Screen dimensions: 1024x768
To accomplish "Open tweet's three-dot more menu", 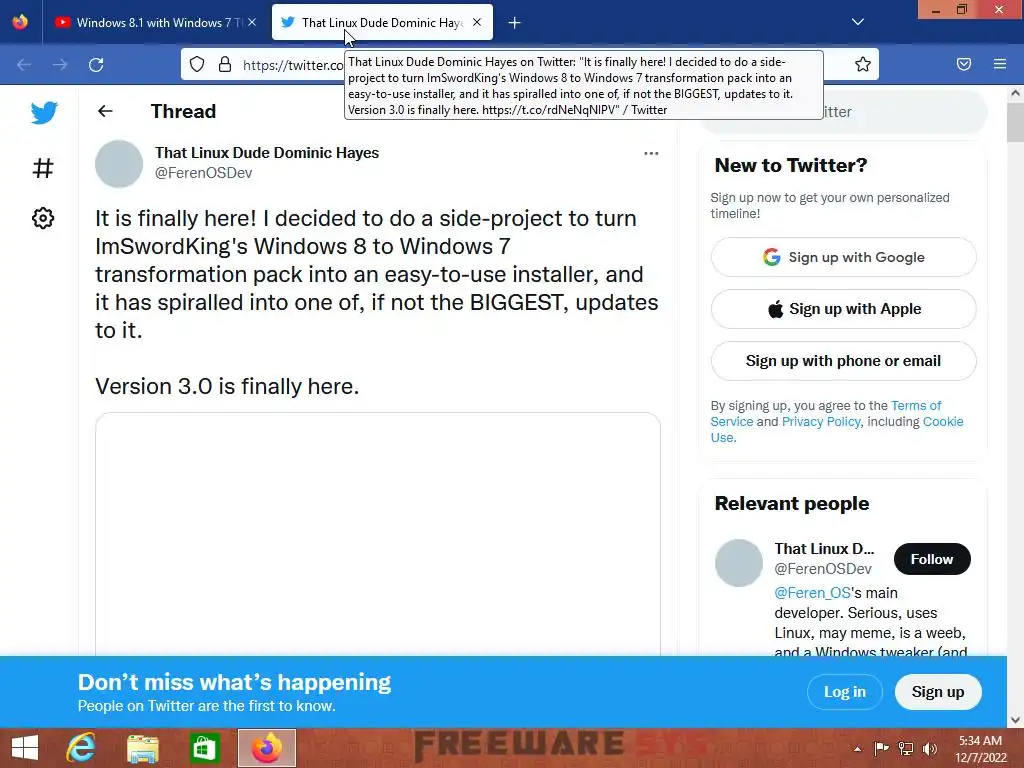I will tap(651, 153).
